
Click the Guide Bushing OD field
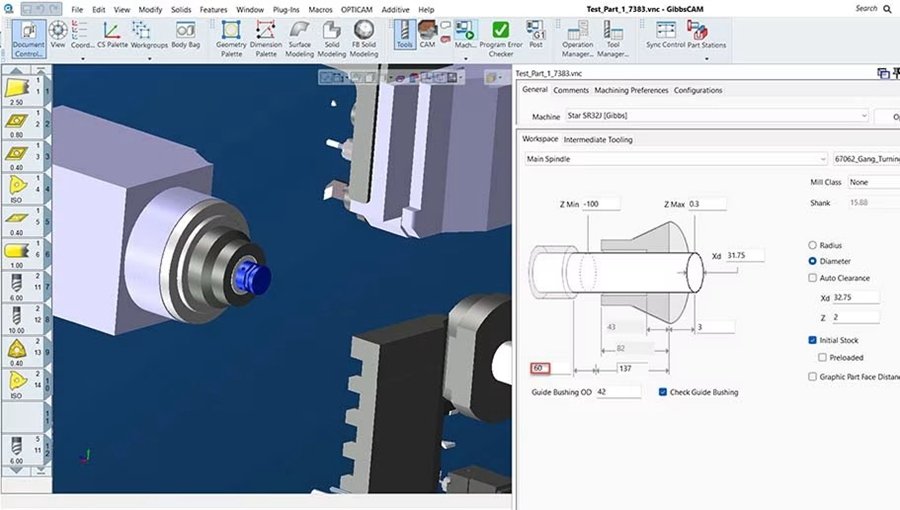(618, 392)
